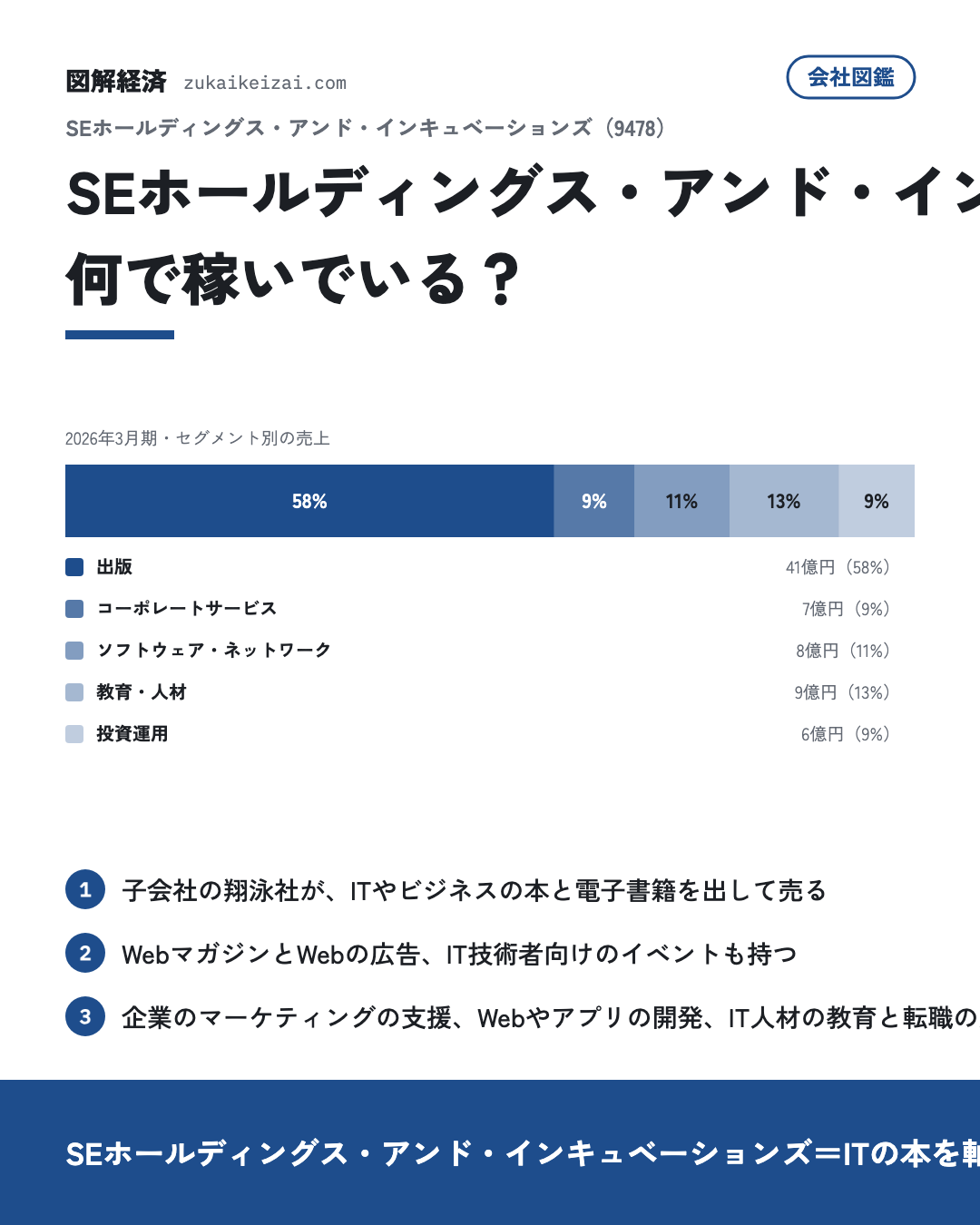980x1225 pixels.
Task: Select the 58% 出版 bar segment
Action: click(x=309, y=501)
